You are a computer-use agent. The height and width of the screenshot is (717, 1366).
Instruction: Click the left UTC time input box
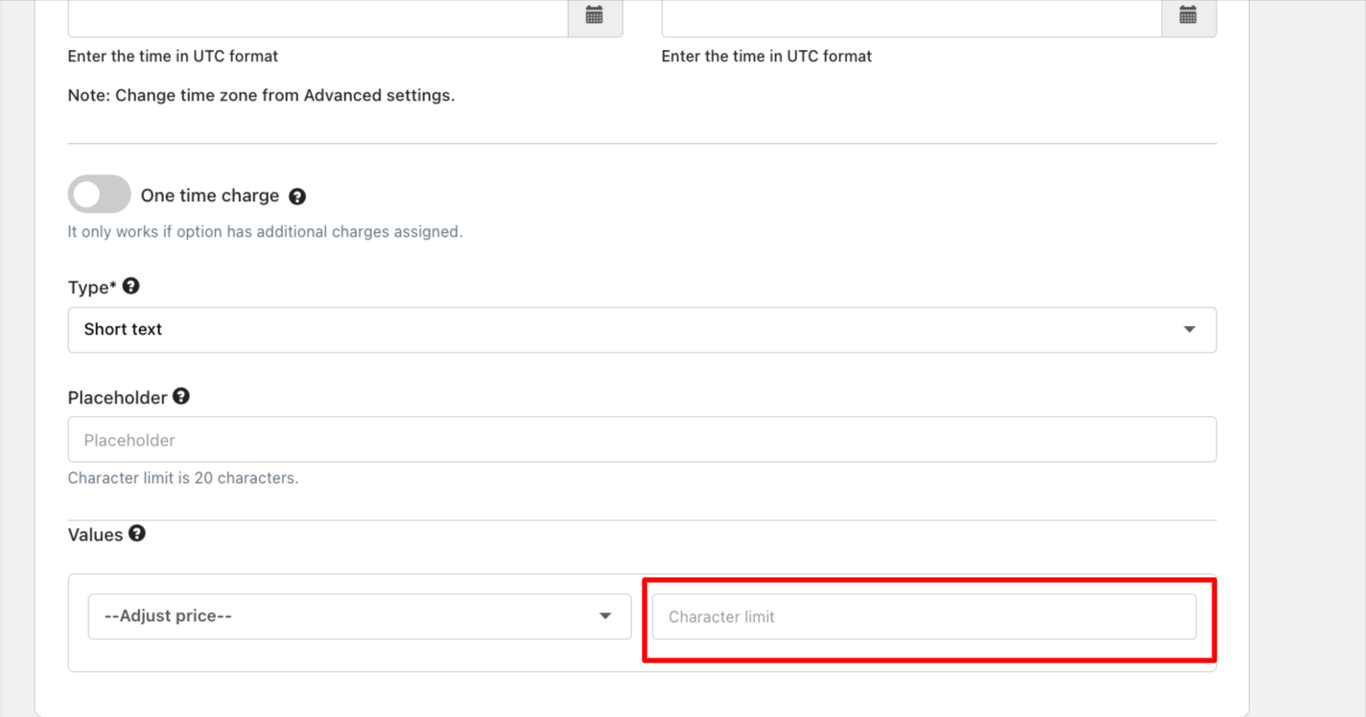(318, 17)
